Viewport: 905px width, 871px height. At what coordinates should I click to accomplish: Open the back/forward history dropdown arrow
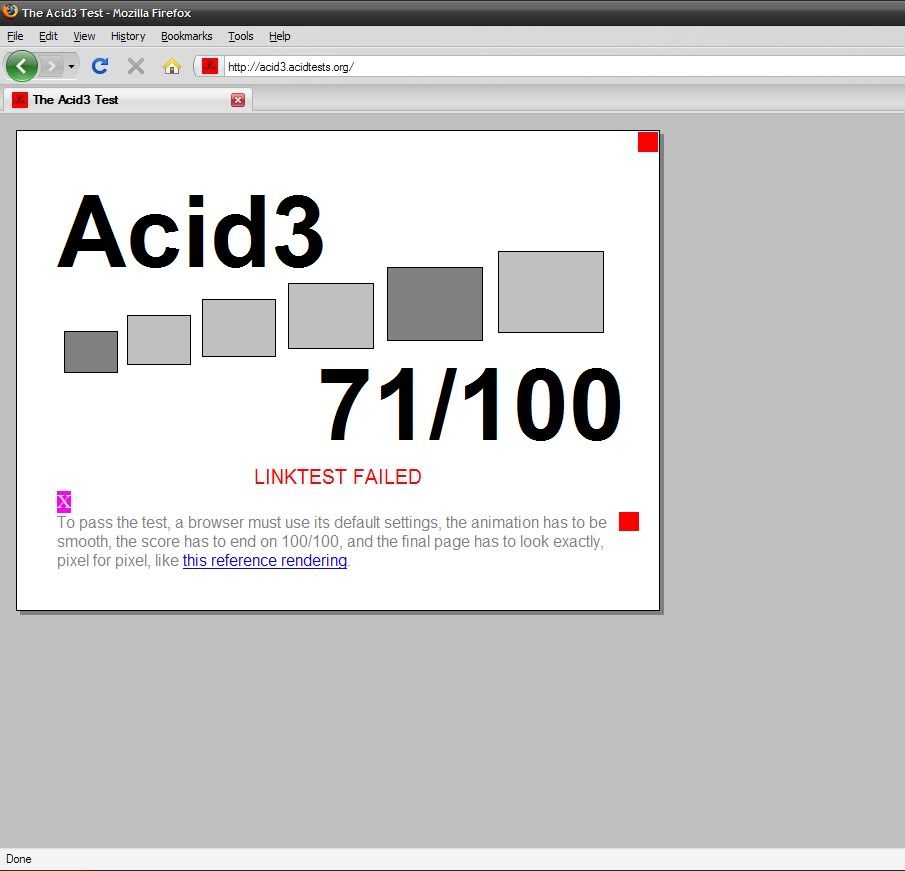71,66
